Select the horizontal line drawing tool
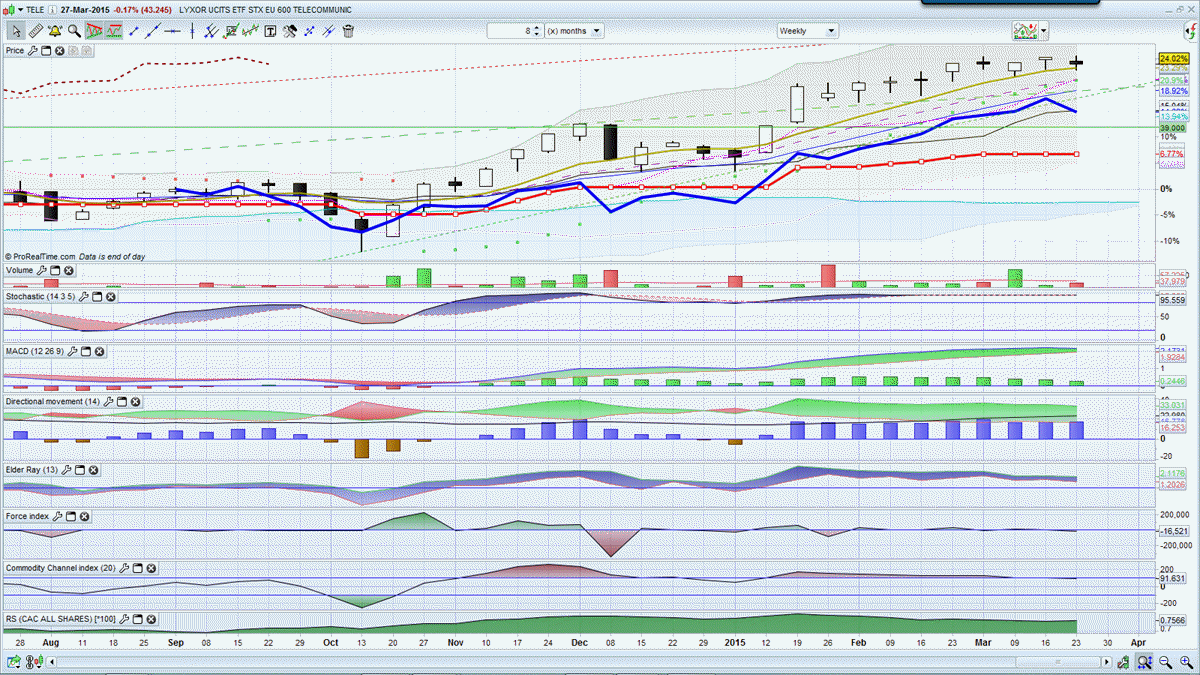 click(x=172, y=31)
